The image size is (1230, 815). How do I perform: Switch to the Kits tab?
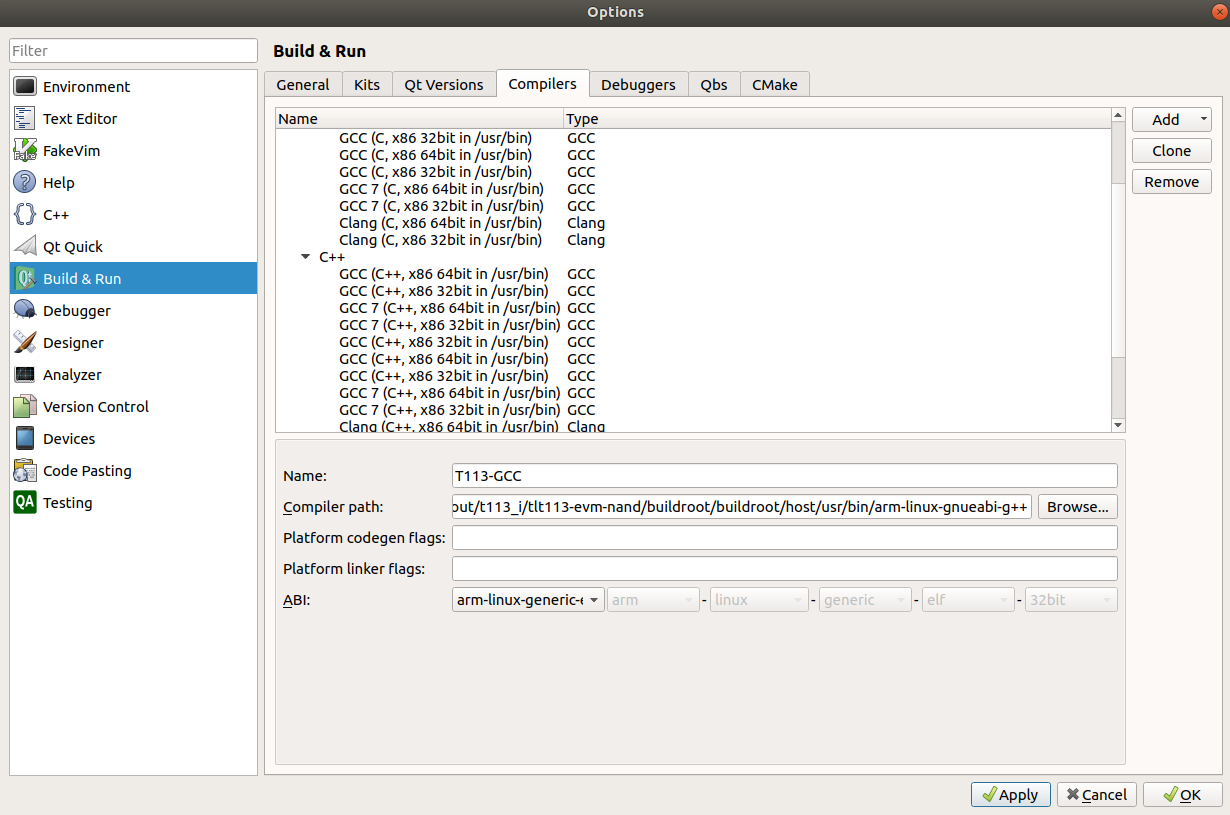click(367, 85)
